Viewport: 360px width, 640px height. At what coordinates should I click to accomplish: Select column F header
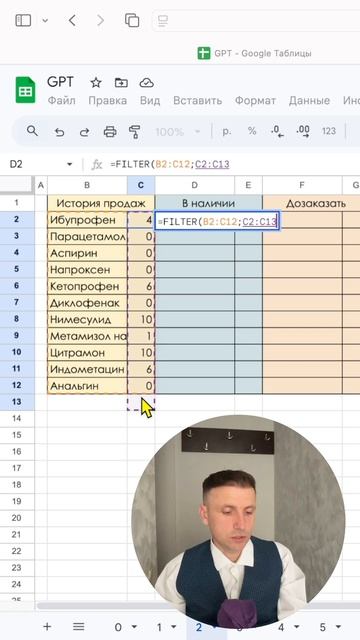302,185
